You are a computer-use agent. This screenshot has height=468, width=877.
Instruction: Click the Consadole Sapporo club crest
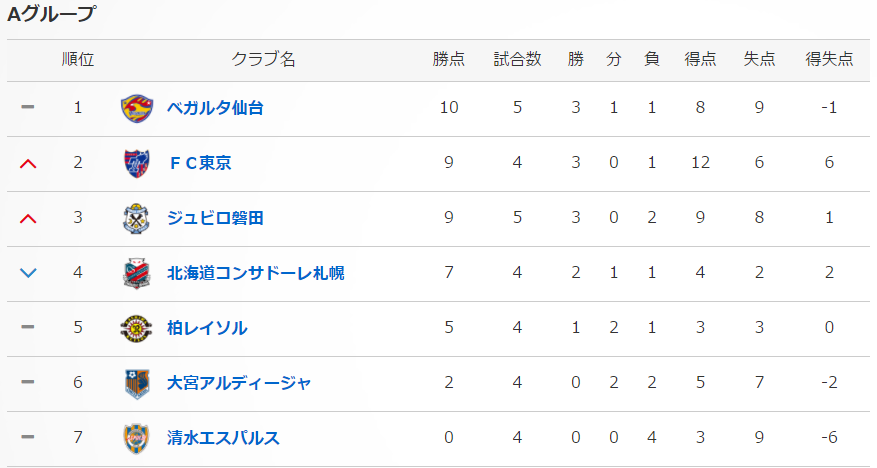pyautogui.click(x=137, y=273)
